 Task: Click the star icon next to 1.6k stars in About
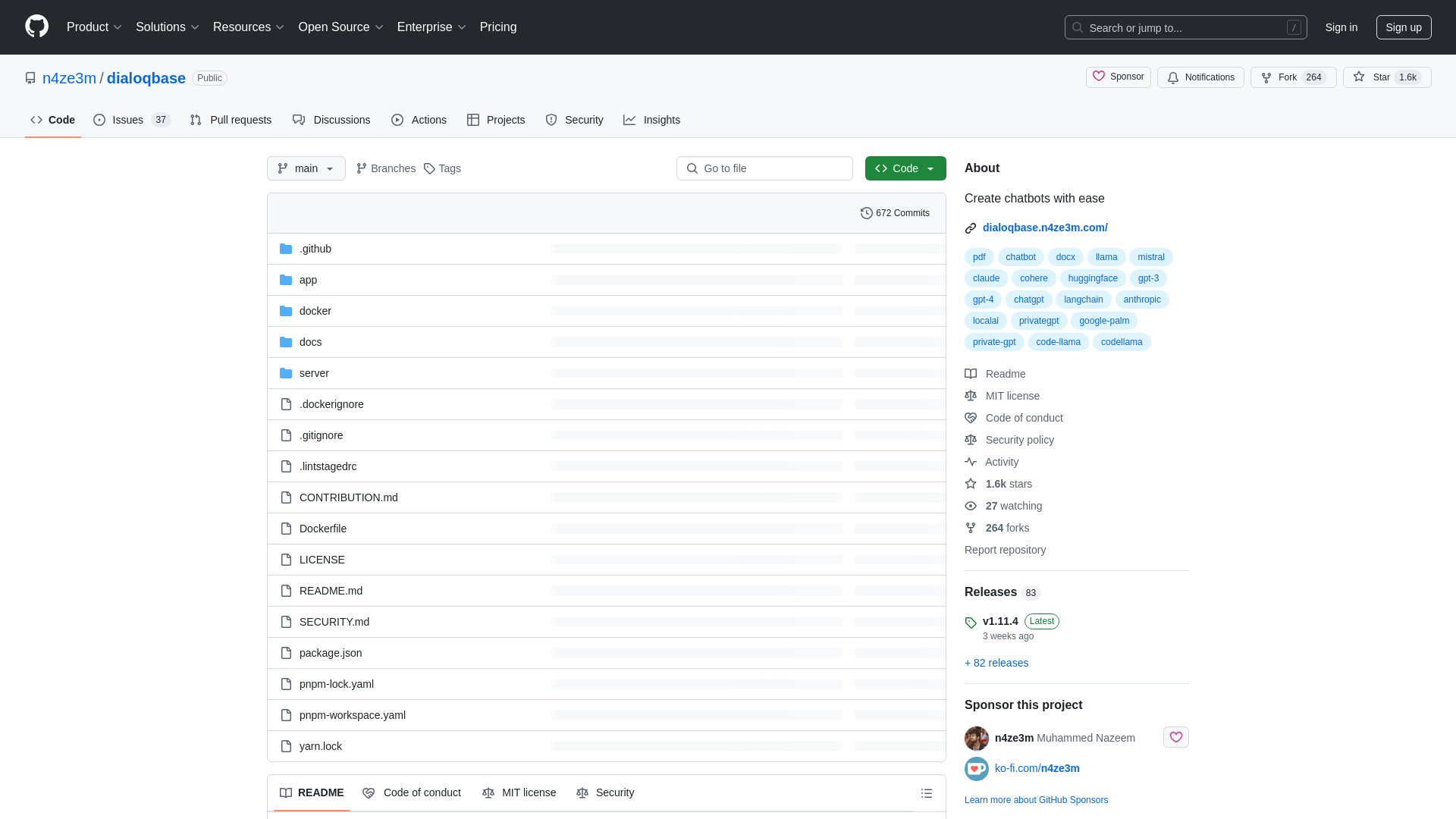[971, 484]
